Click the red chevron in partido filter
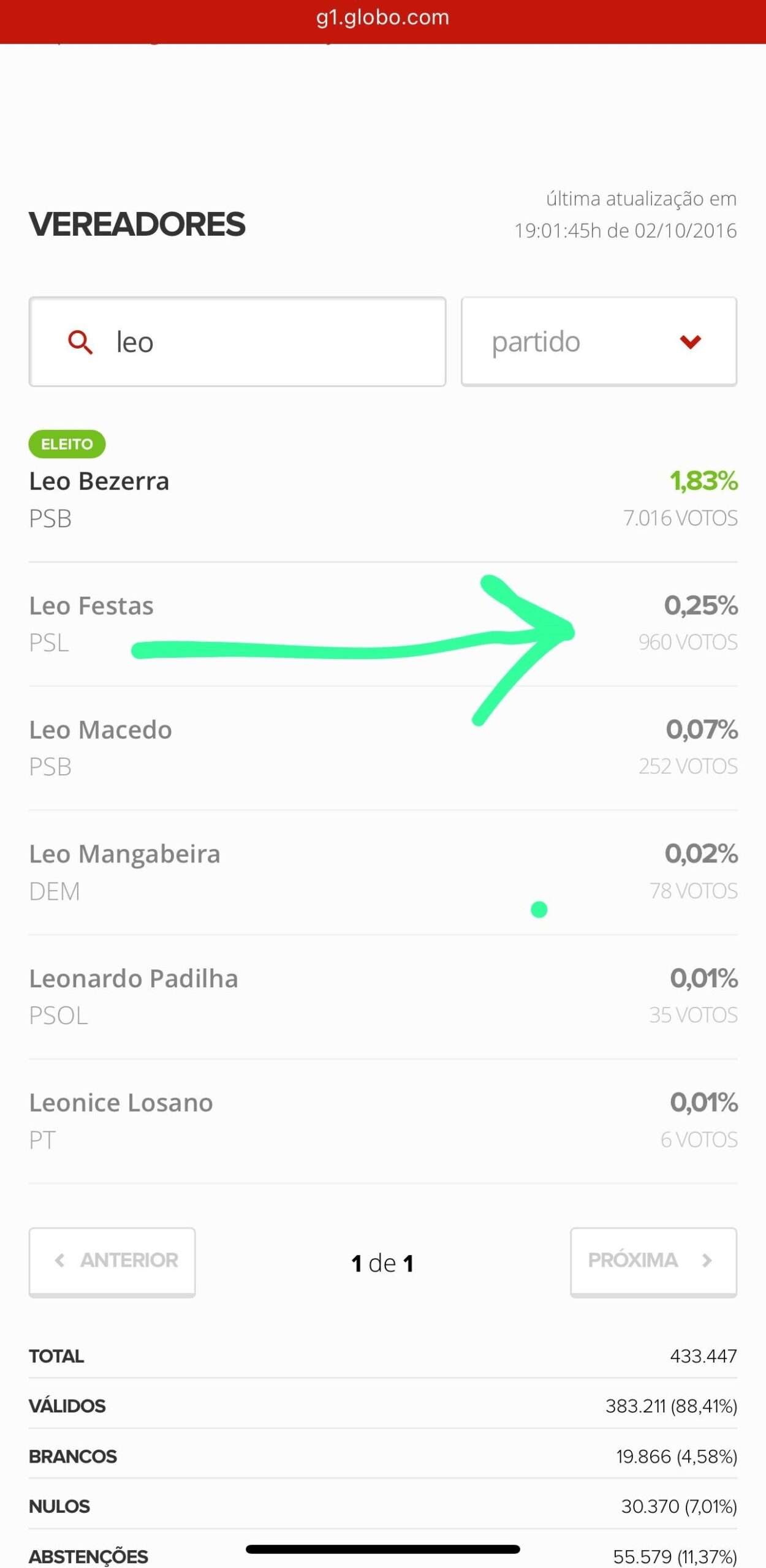This screenshot has width=766, height=1568. [690, 342]
